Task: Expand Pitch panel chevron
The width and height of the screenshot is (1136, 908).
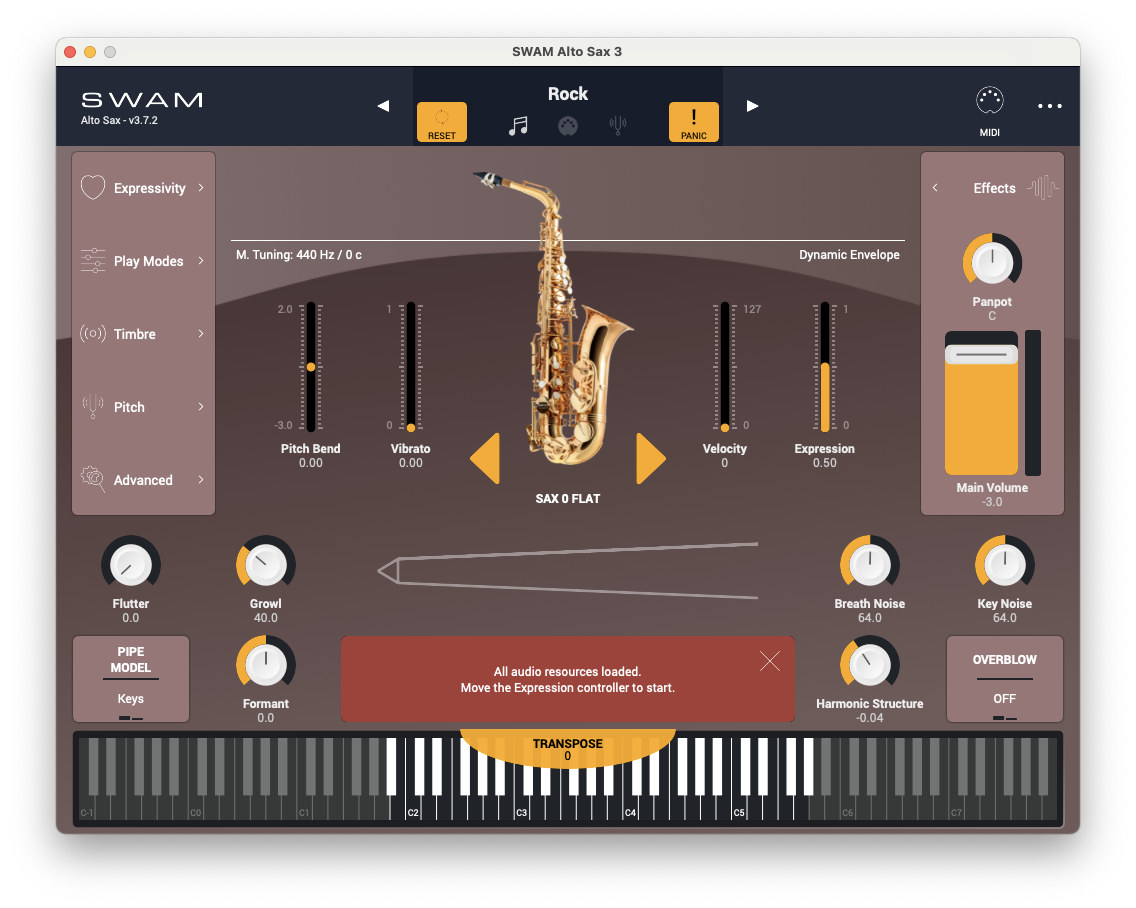Action: click(x=201, y=407)
